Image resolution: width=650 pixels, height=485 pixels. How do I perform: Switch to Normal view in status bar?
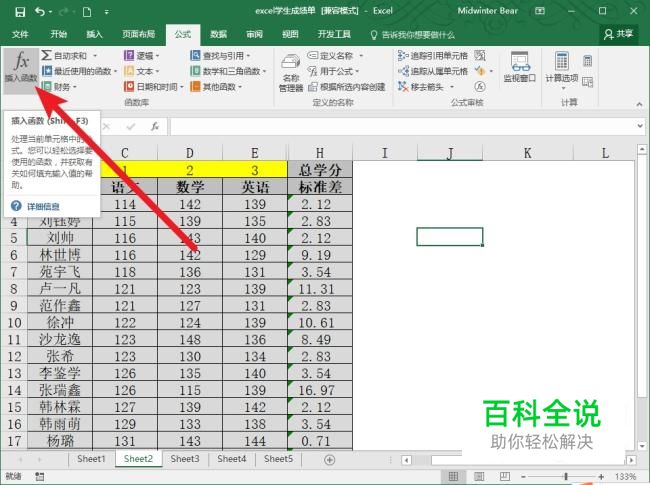454,477
